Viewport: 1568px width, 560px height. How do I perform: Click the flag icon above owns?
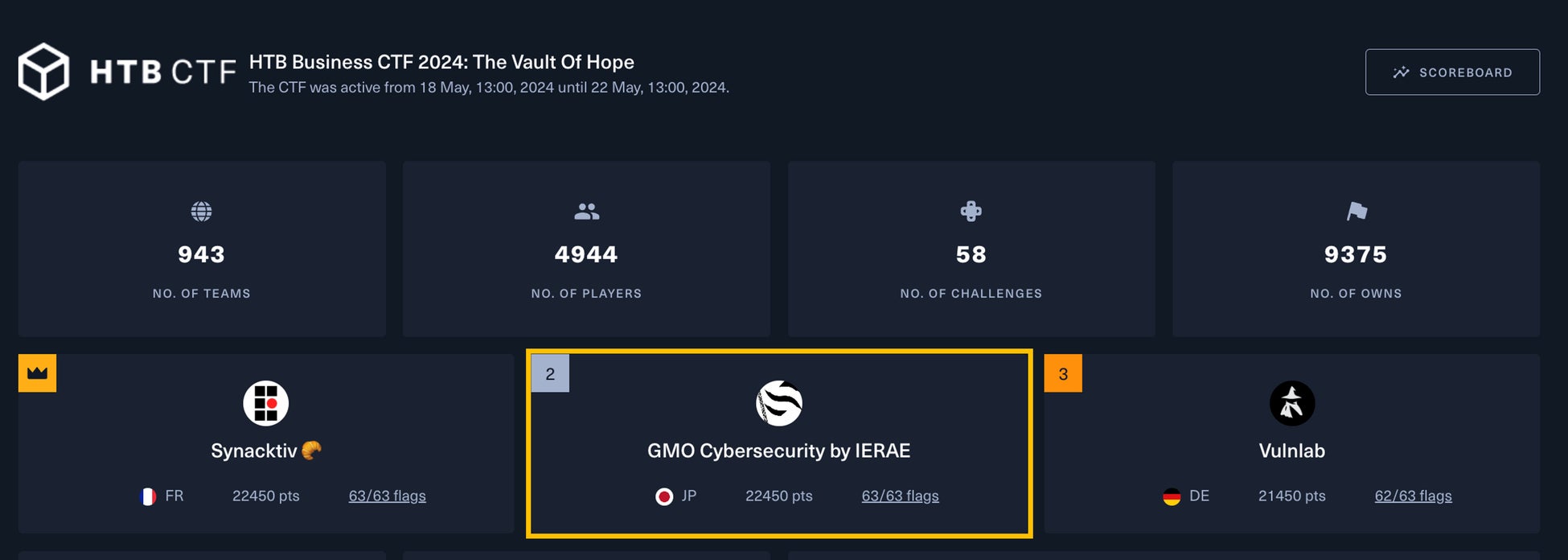(1356, 212)
